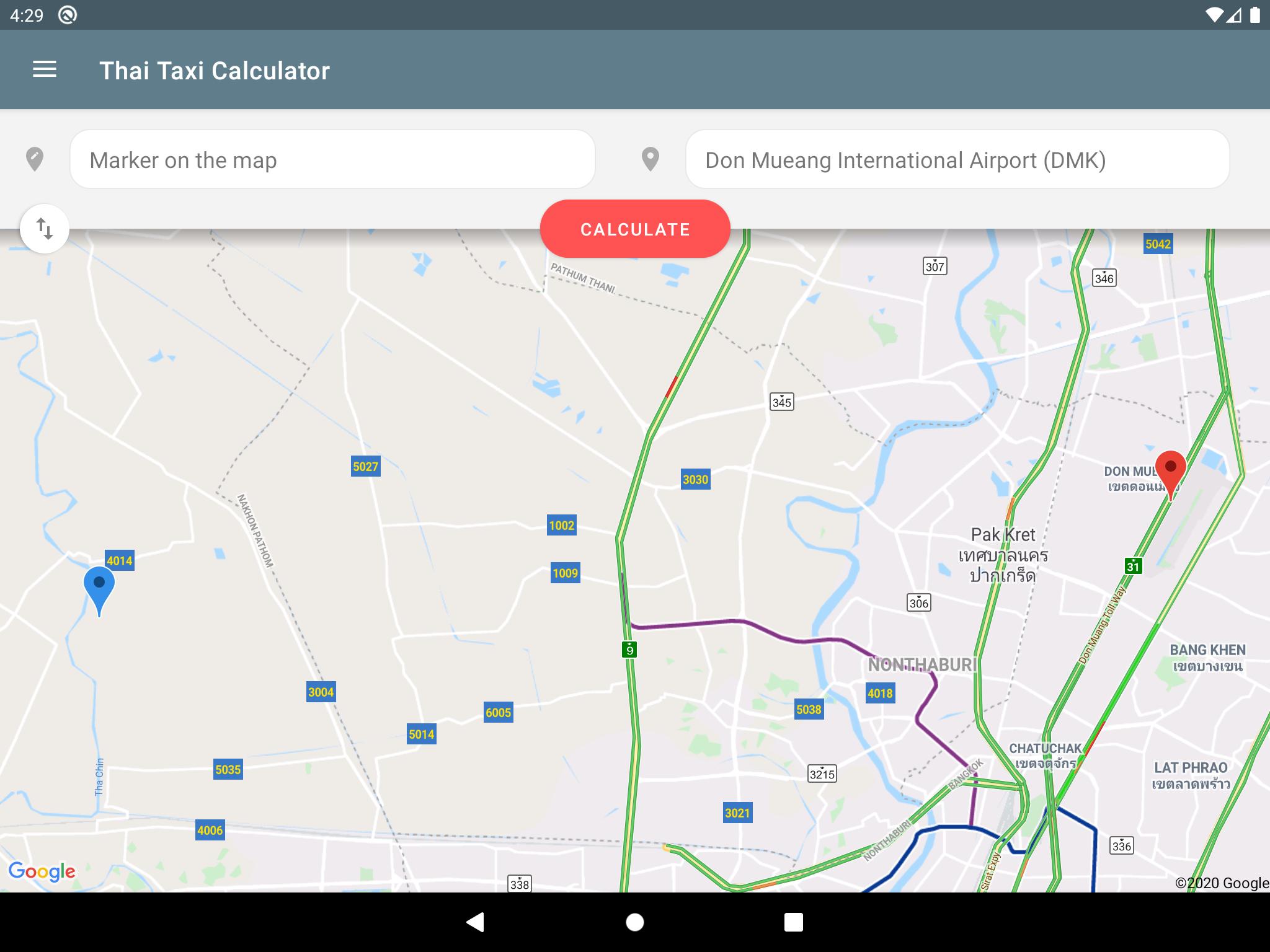Click the Don Muang Toll Way label
The width and height of the screenshot is (1270, 952).
tap(1101, 625)
